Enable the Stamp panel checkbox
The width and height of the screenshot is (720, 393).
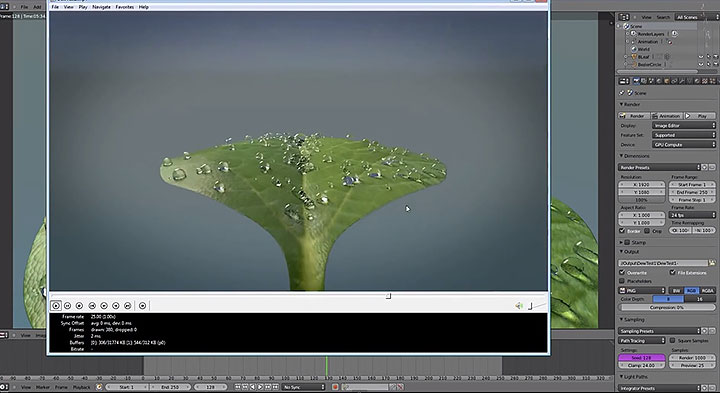pyautogui.click(x=627, y=242)
